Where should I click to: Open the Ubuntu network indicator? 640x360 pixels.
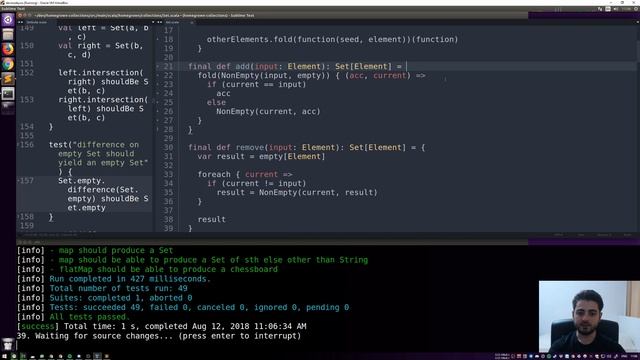tap(600, 9)
